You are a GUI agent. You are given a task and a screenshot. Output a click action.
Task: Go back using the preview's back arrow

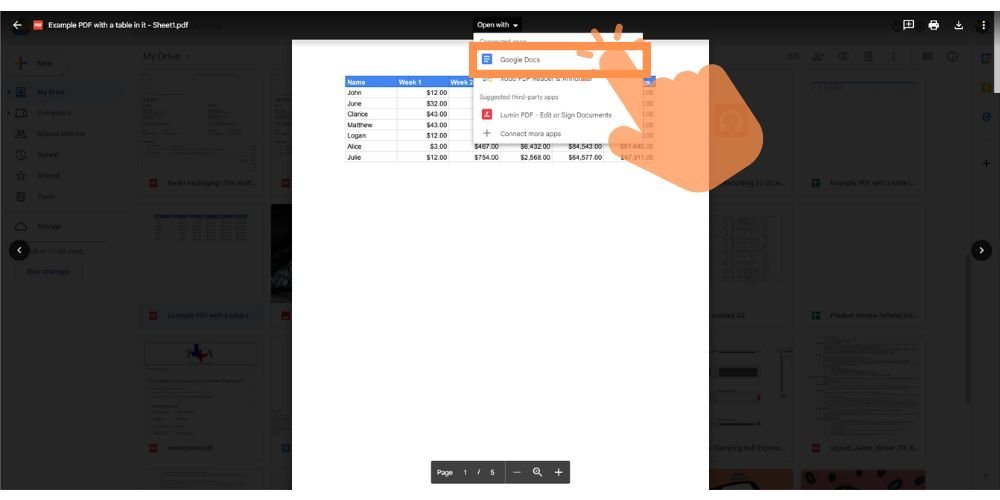coord(17,25)
